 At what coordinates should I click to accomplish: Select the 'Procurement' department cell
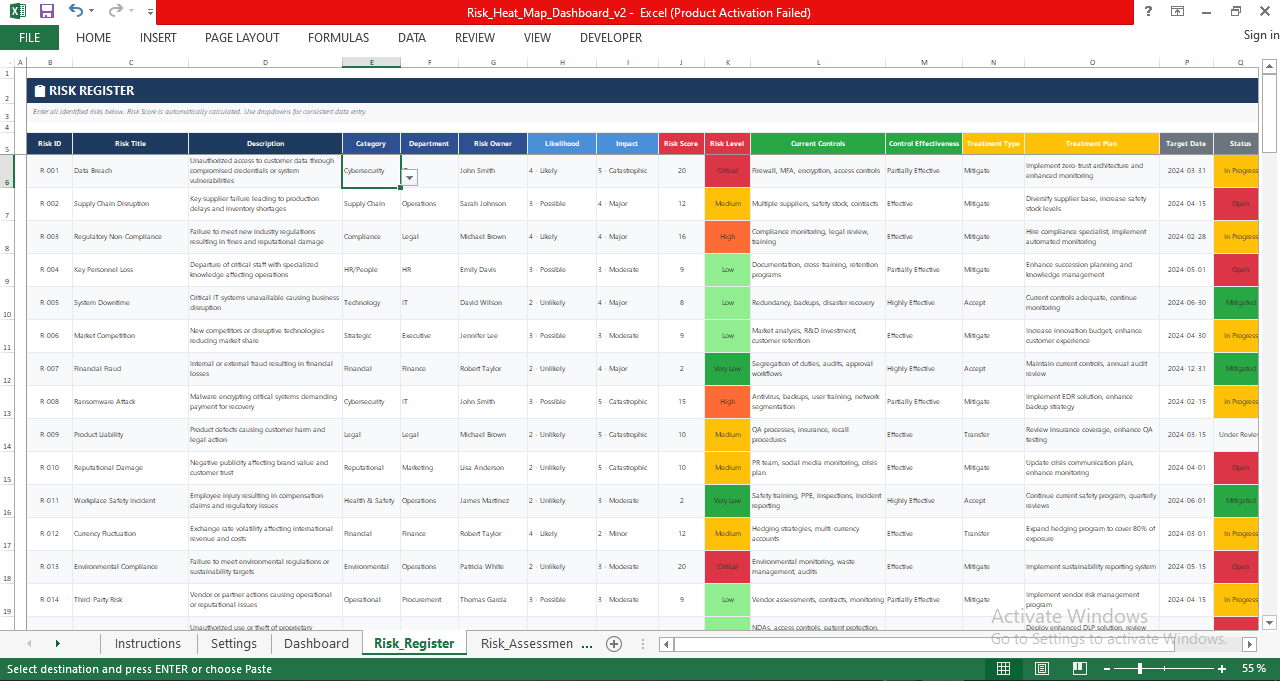tap(429, 600)
